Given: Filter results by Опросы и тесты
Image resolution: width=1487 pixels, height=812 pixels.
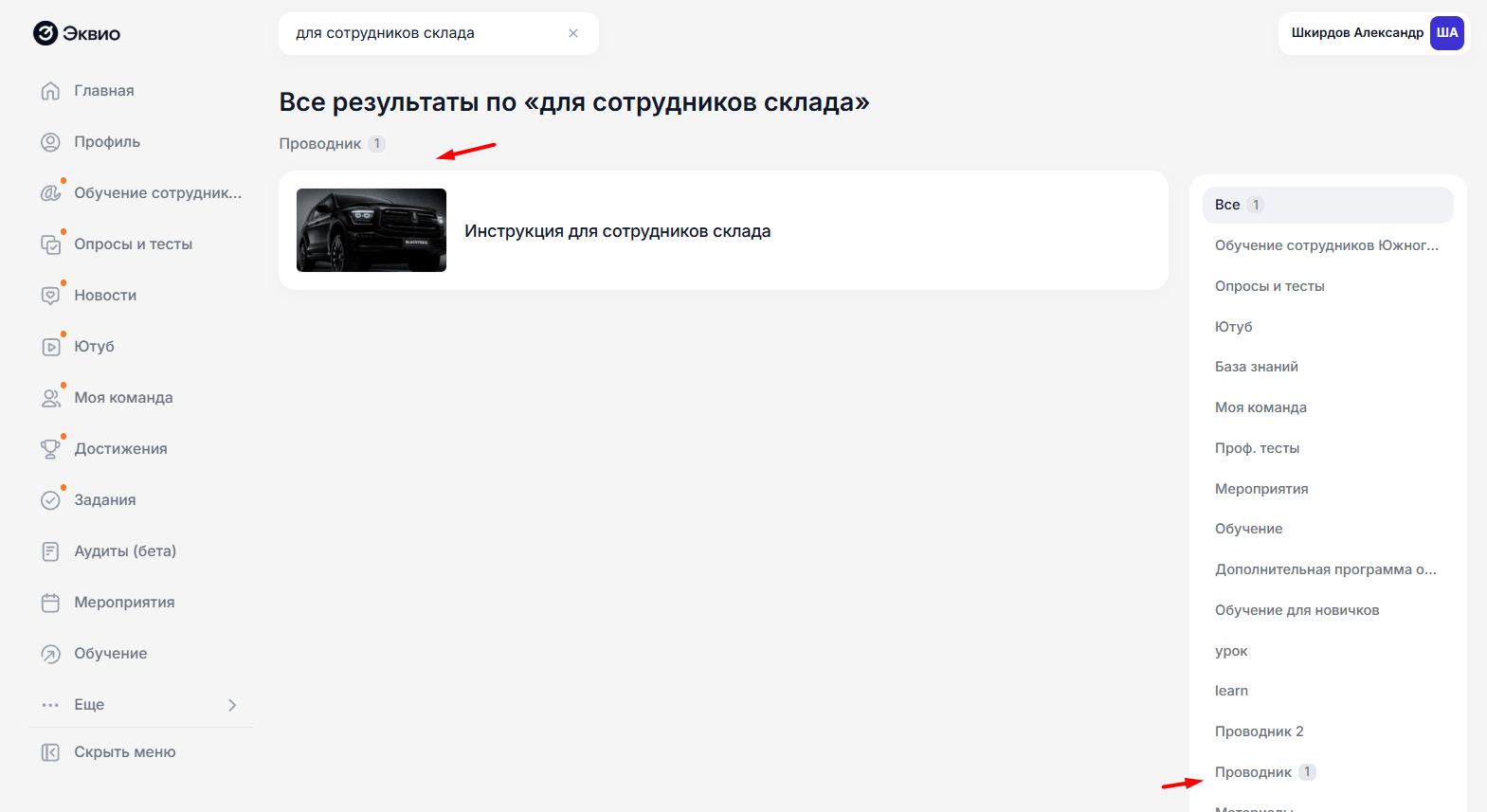Looking at the screenshot, I should (1269, 286).
